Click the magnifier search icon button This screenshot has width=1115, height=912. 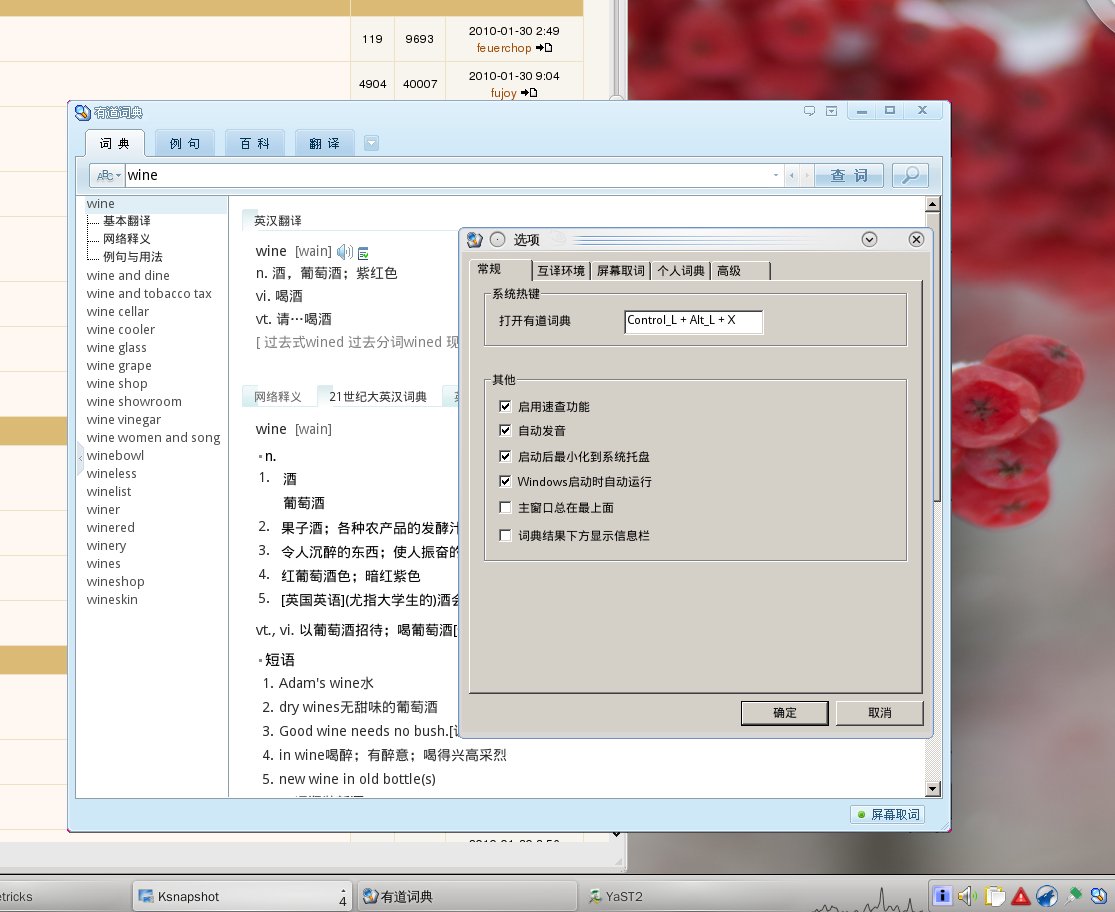910,175
